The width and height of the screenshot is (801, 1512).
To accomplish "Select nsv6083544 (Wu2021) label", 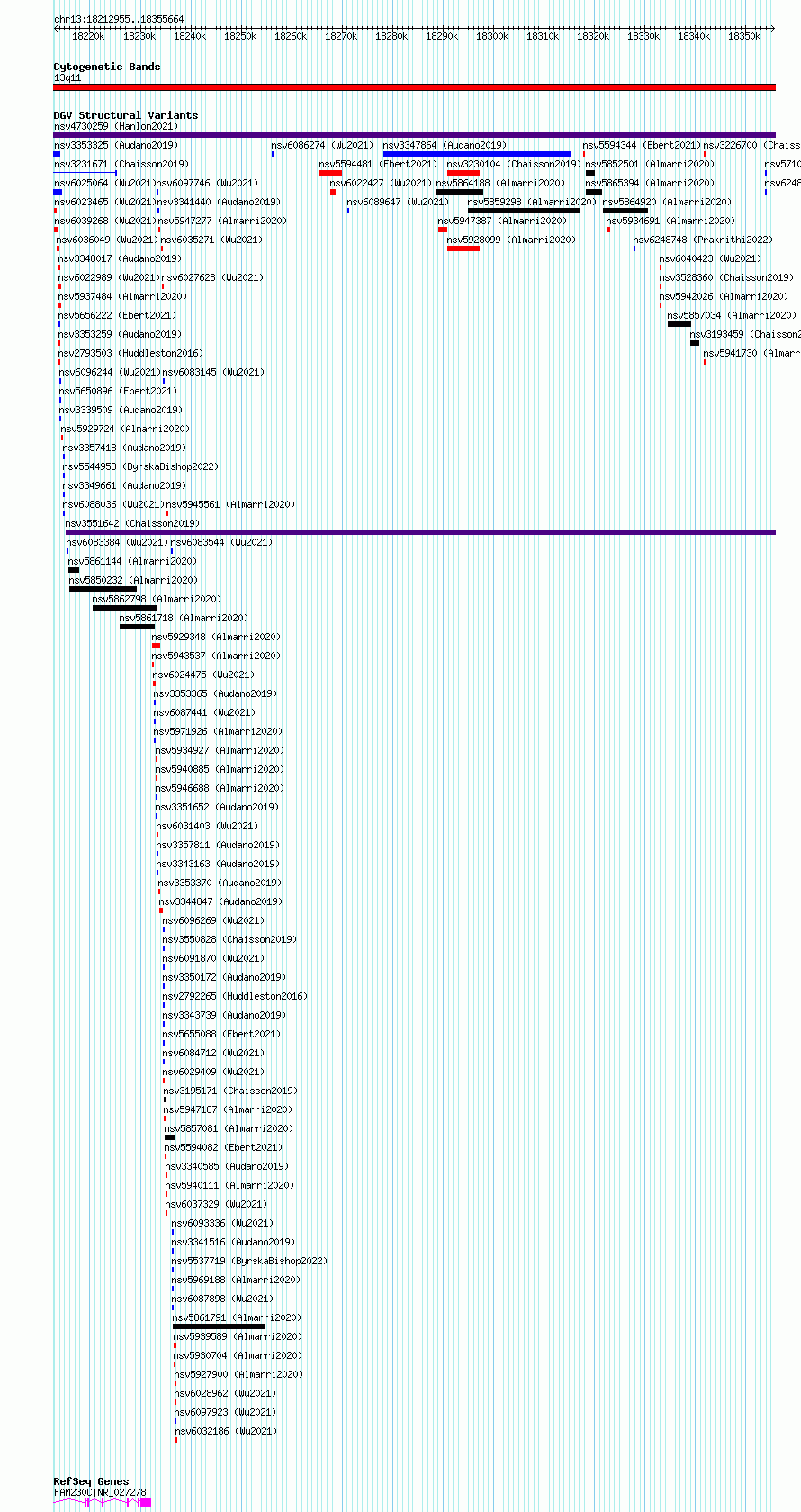I will 221,542.
